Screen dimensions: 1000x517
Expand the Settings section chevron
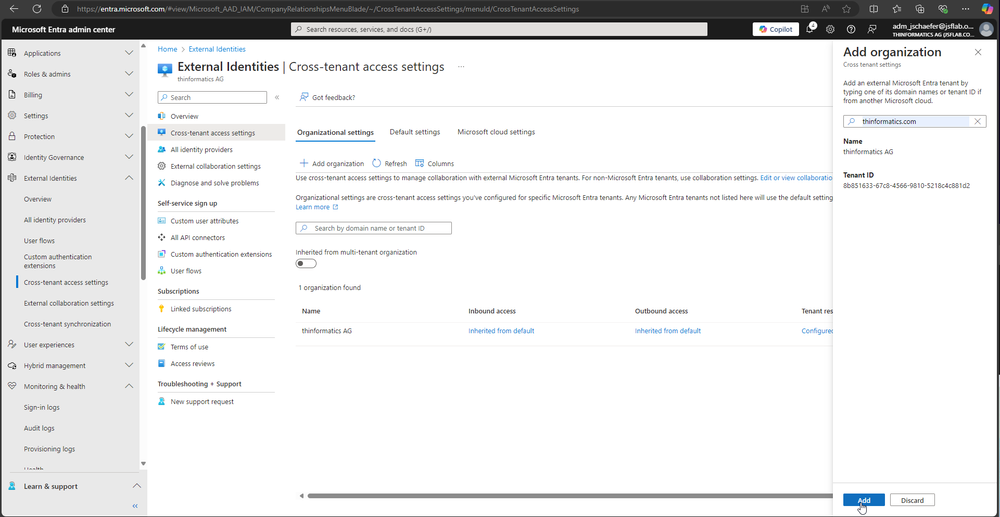pyautogui.click(x=129, y=116)
